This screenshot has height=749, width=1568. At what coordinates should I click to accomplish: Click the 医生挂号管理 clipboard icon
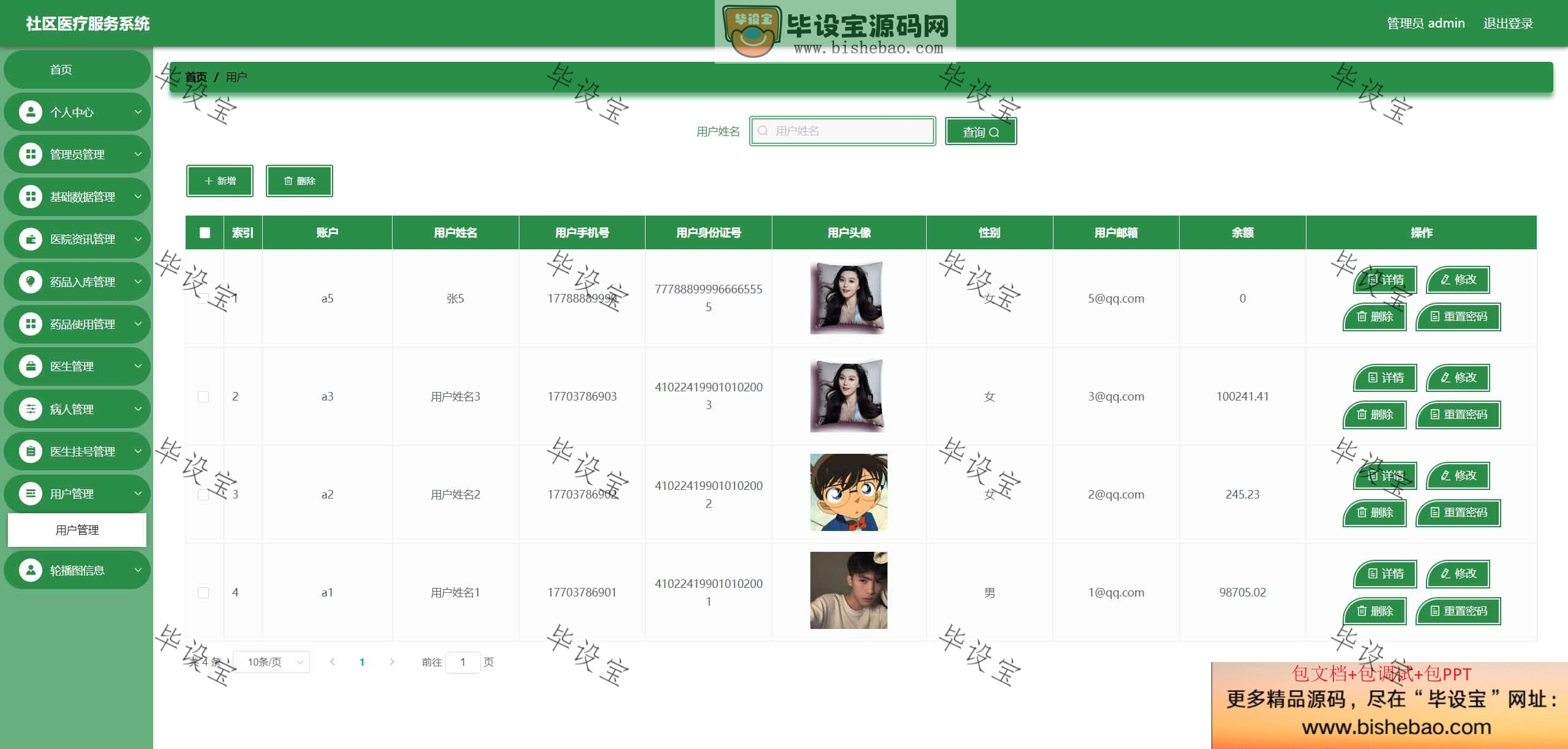tap(30, 451)
